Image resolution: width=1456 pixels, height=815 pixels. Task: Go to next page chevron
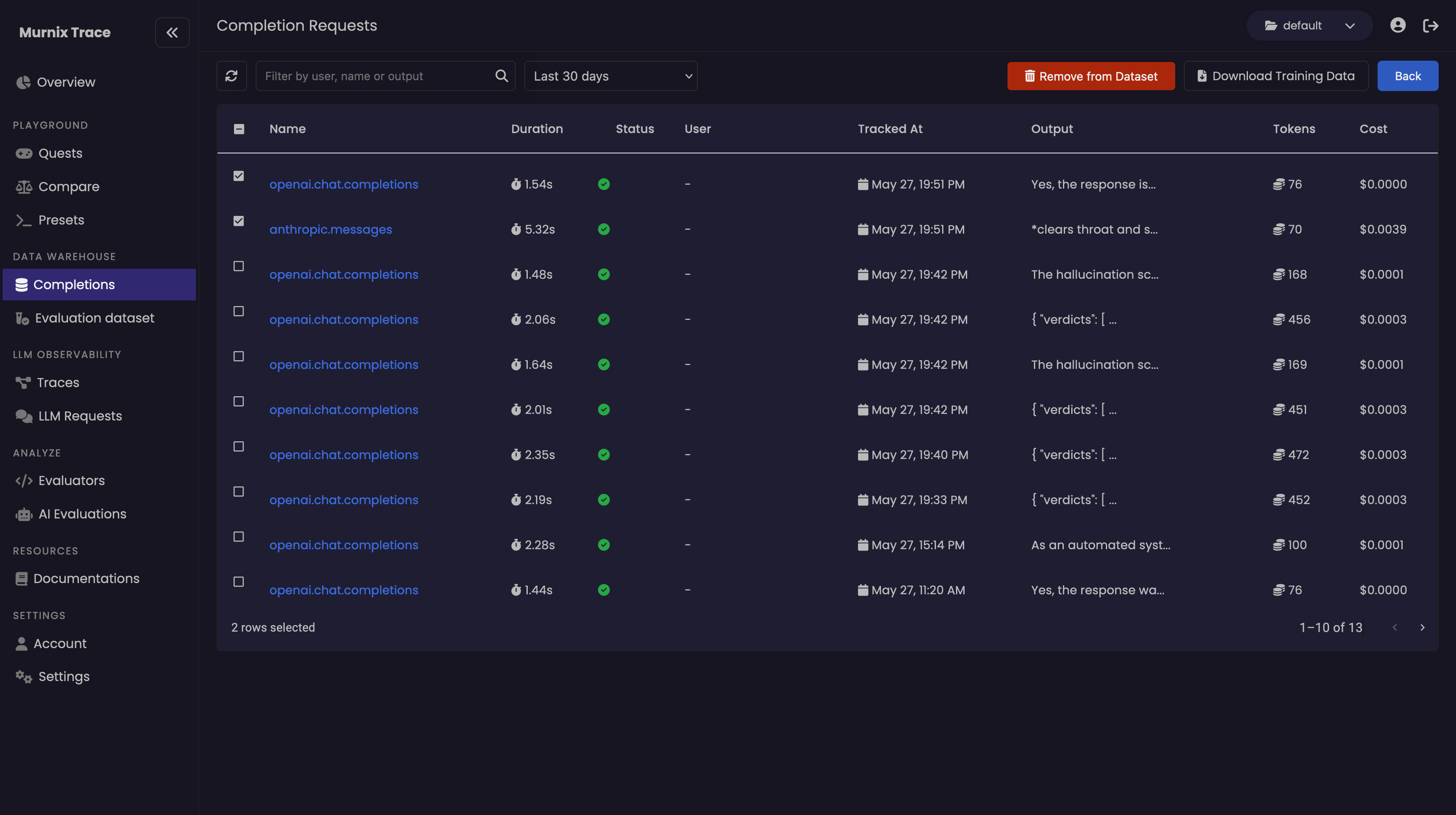coord(1422,627)
